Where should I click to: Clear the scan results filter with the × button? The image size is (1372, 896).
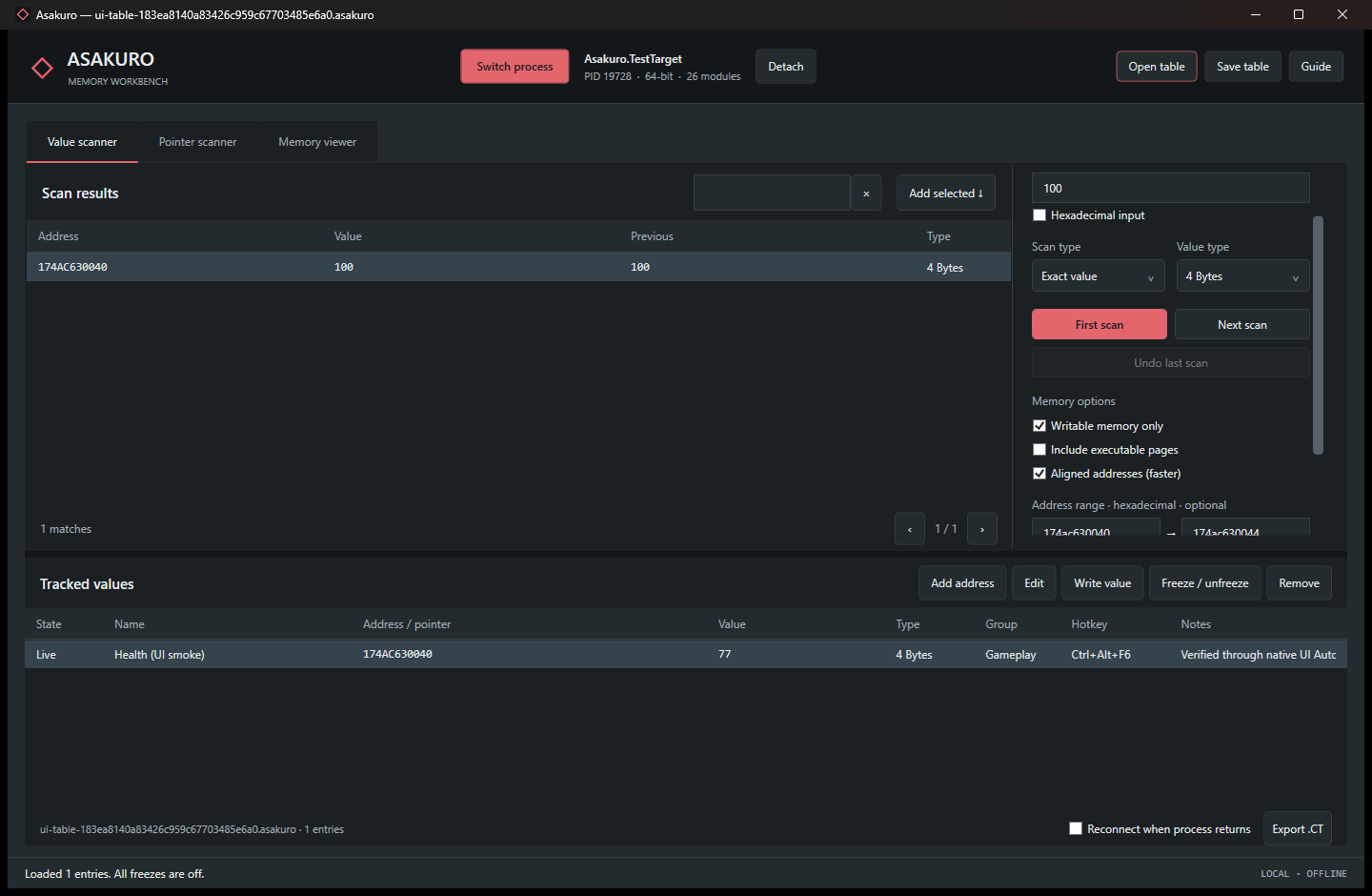pos(866,193)
